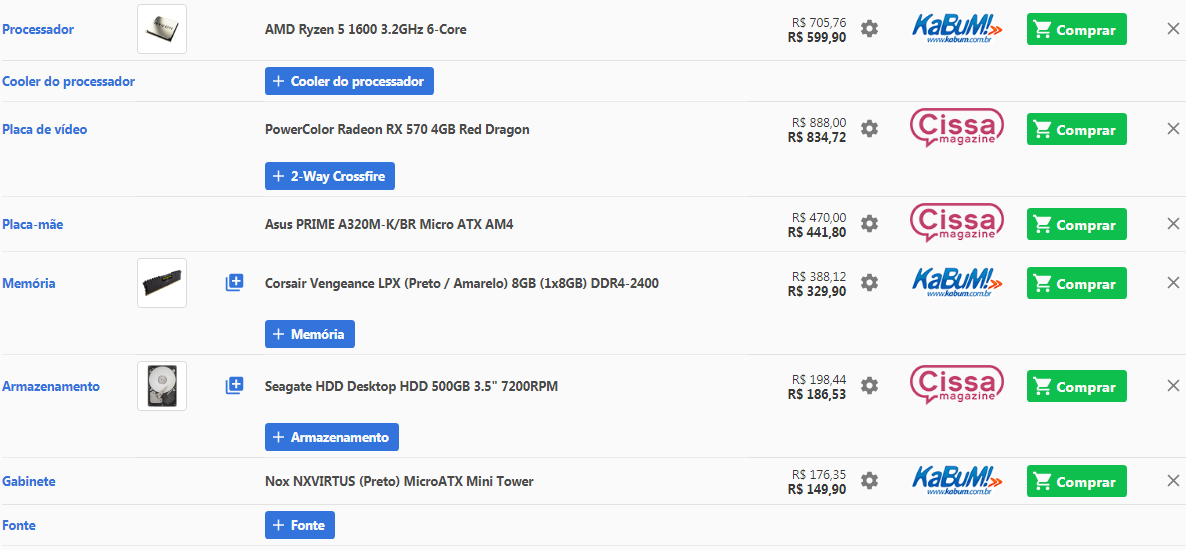
Task: Remove the Seagate HDD 500GB drive
Action: pyautogui.click(x=1173, y=386)
